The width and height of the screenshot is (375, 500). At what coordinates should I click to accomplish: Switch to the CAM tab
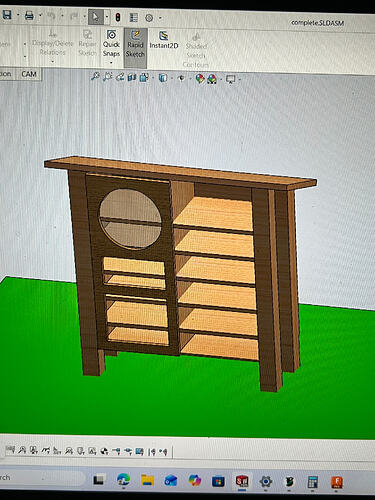click(29, 74)
